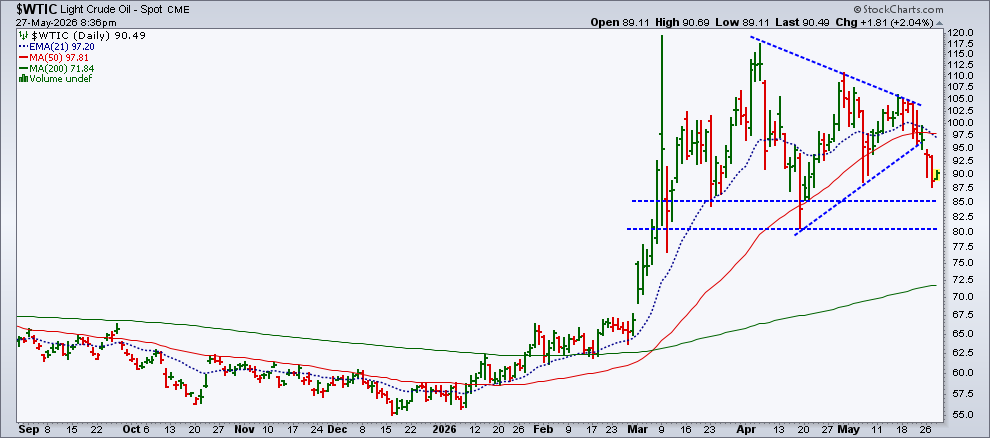Click the Apr label on date axis

(747, 429)
